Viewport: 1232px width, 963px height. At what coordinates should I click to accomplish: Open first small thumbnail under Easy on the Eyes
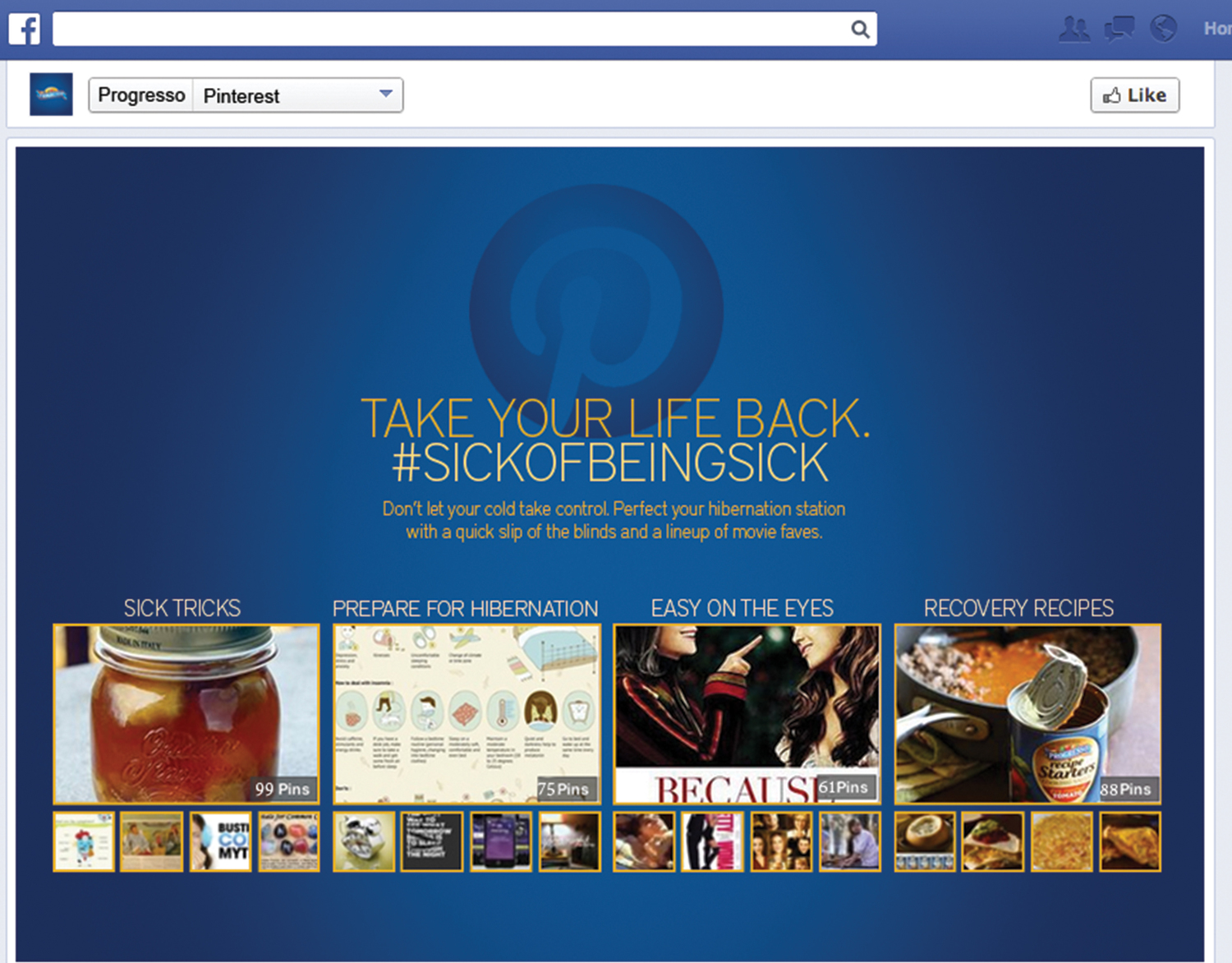pyautogui.click(x=644, y=842)
